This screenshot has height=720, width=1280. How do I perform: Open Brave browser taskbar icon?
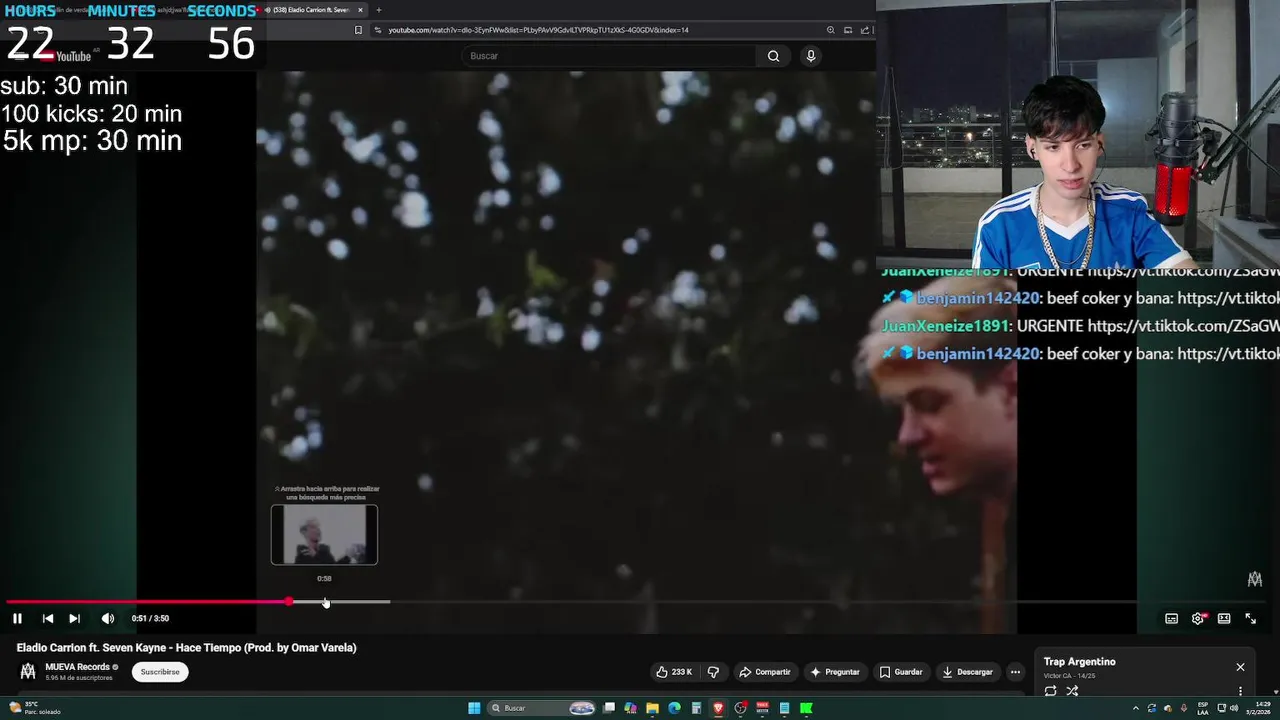718,708
